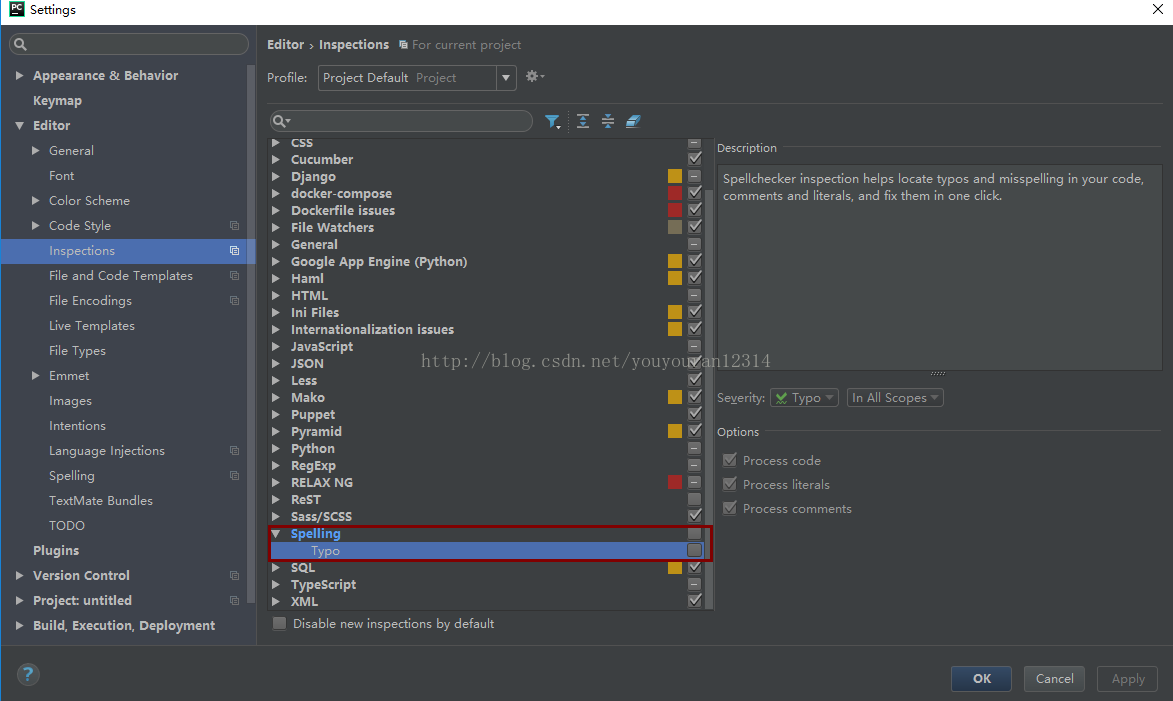Click the project-level icon beside Inspections
The width and height of the screenshot is (1173, 701).
(x=234, y=251)
